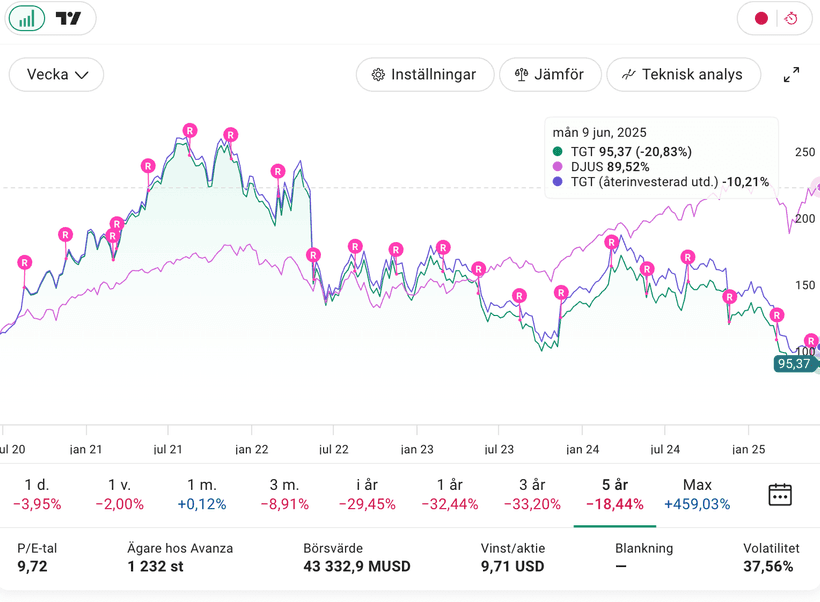Expand the chart to fullscreen

coord(791,75)
